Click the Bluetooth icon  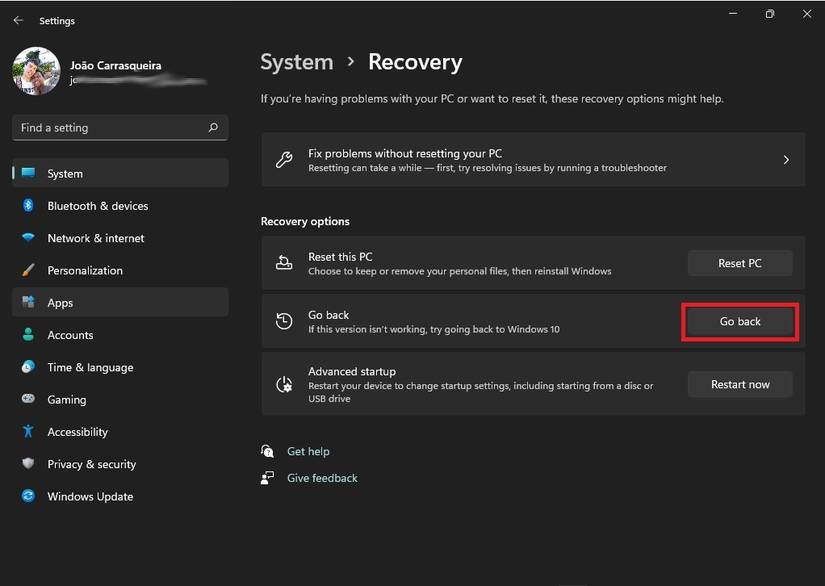28,205
